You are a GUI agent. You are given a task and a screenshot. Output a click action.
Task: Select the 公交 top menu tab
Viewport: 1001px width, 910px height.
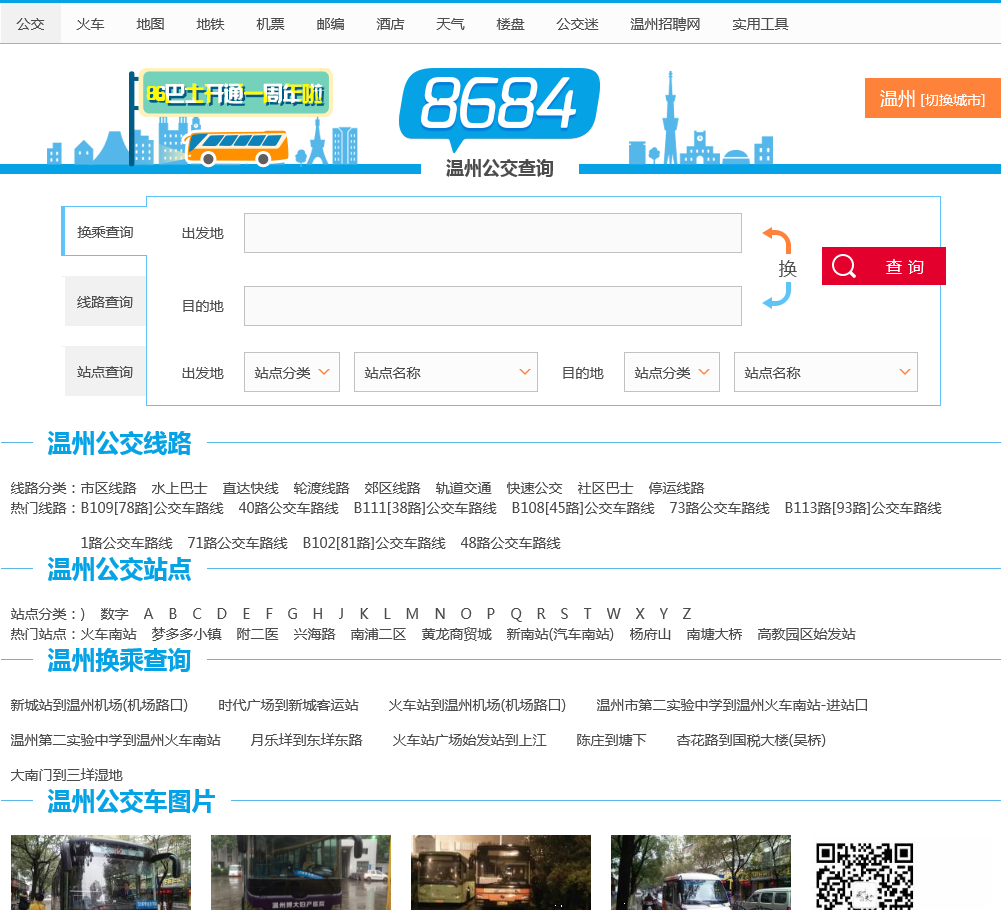pos(30,24)
